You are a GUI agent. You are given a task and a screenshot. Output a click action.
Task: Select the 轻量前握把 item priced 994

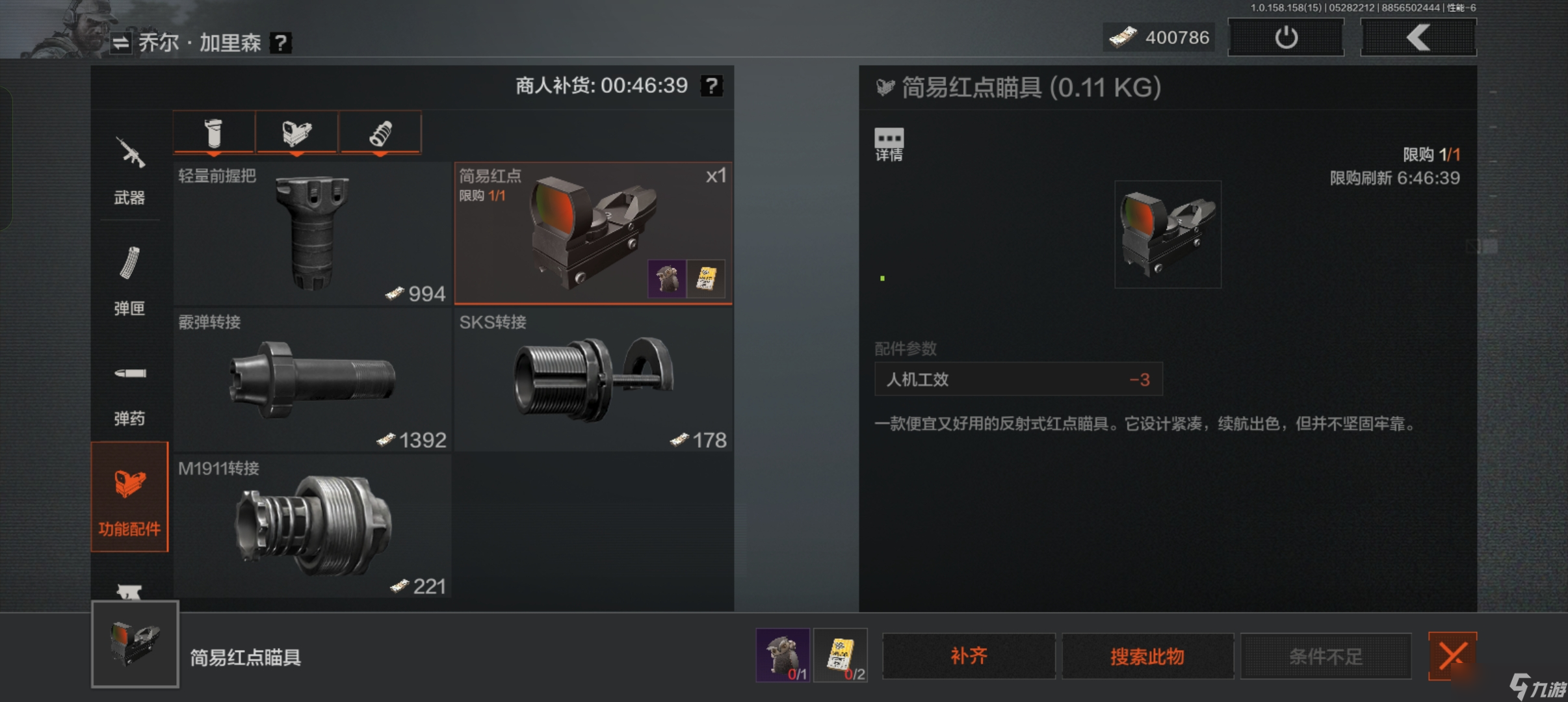[x=312, y=234]
